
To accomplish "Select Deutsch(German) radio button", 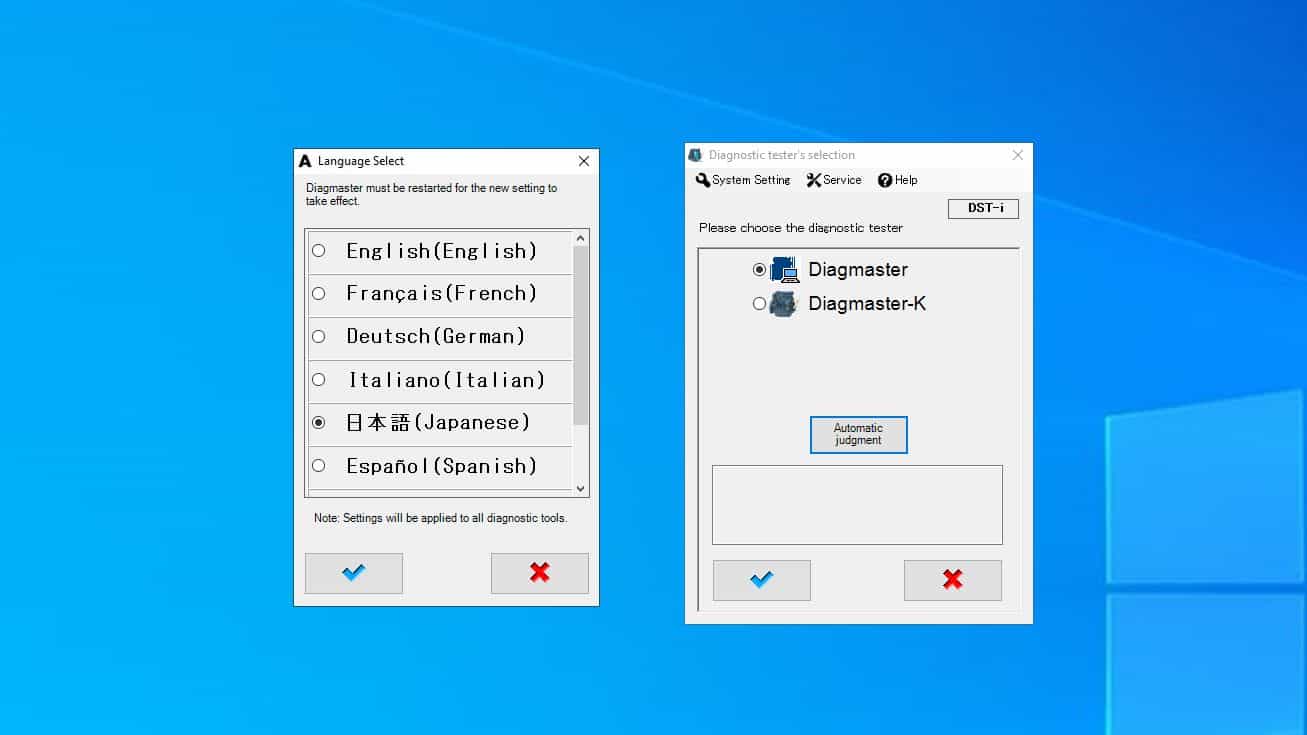I will click(318, 337).
